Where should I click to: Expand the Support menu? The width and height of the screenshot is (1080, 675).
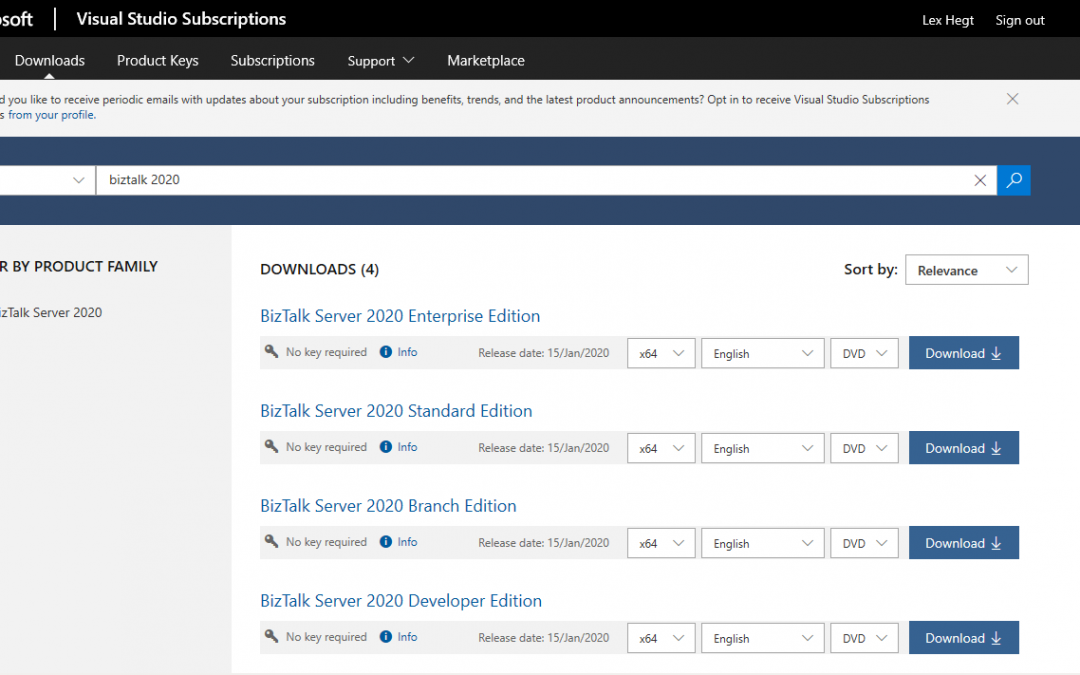pyautogui.click(x=381, y=61)
